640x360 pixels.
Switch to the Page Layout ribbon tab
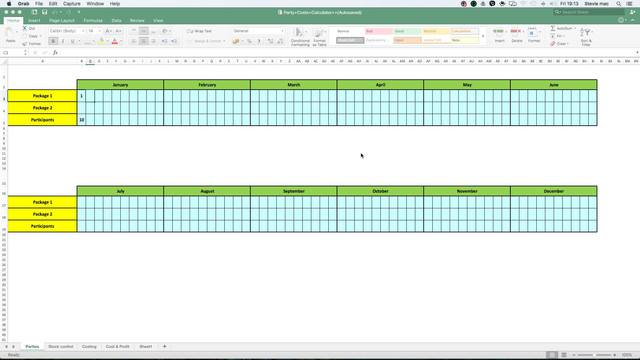click(62, 20)
